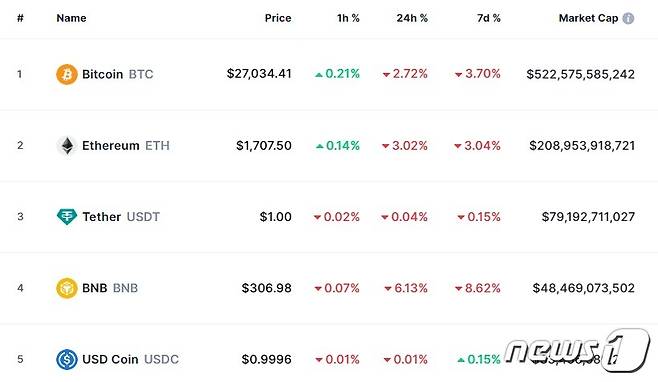Open the Bitcoin BTC name link

[x=118, y=74]
